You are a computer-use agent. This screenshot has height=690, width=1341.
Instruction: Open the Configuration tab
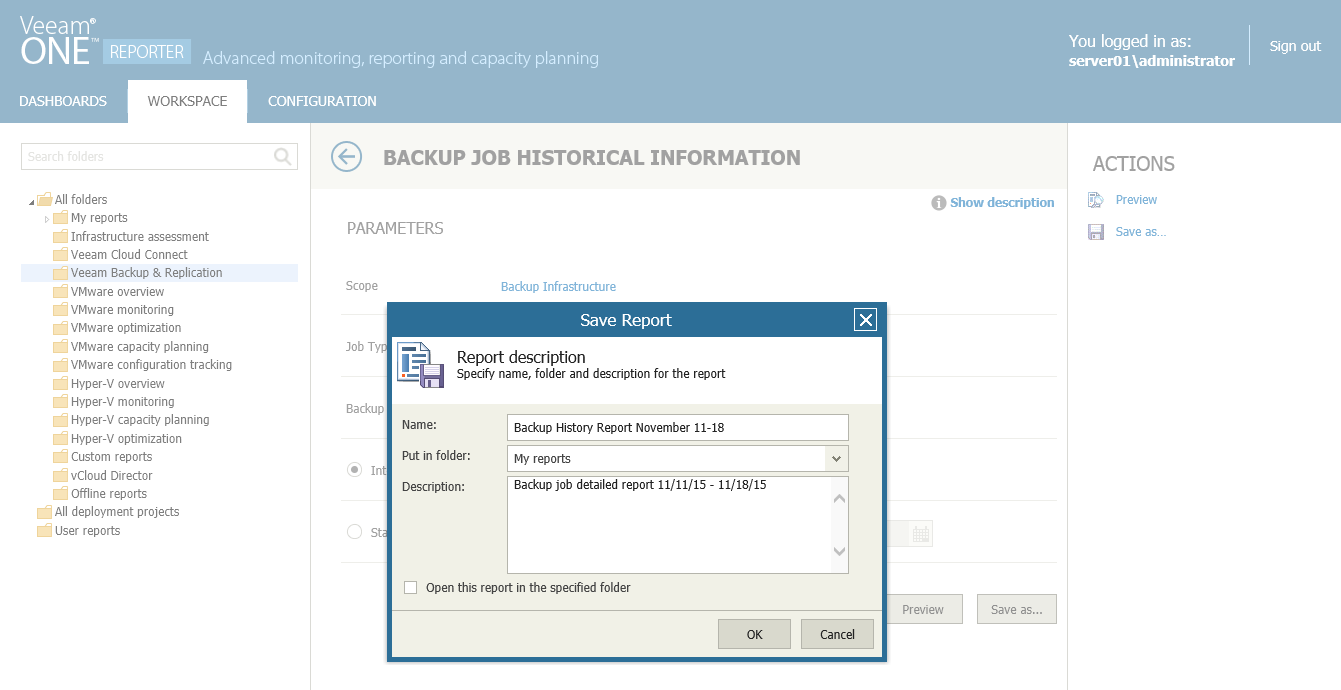pos(322,101)
